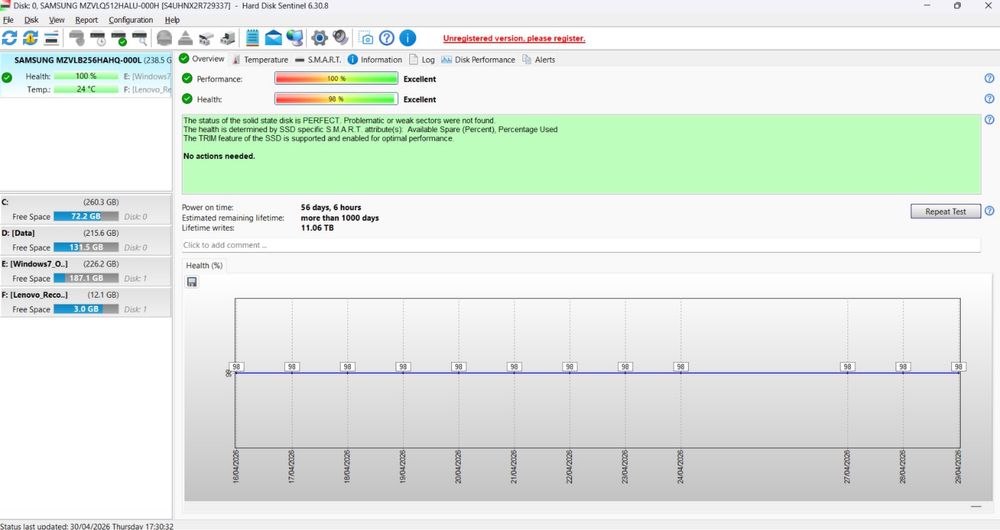
Task: Switch to the Overview tab
Action: pyautogui.click(x=202, y=59)
